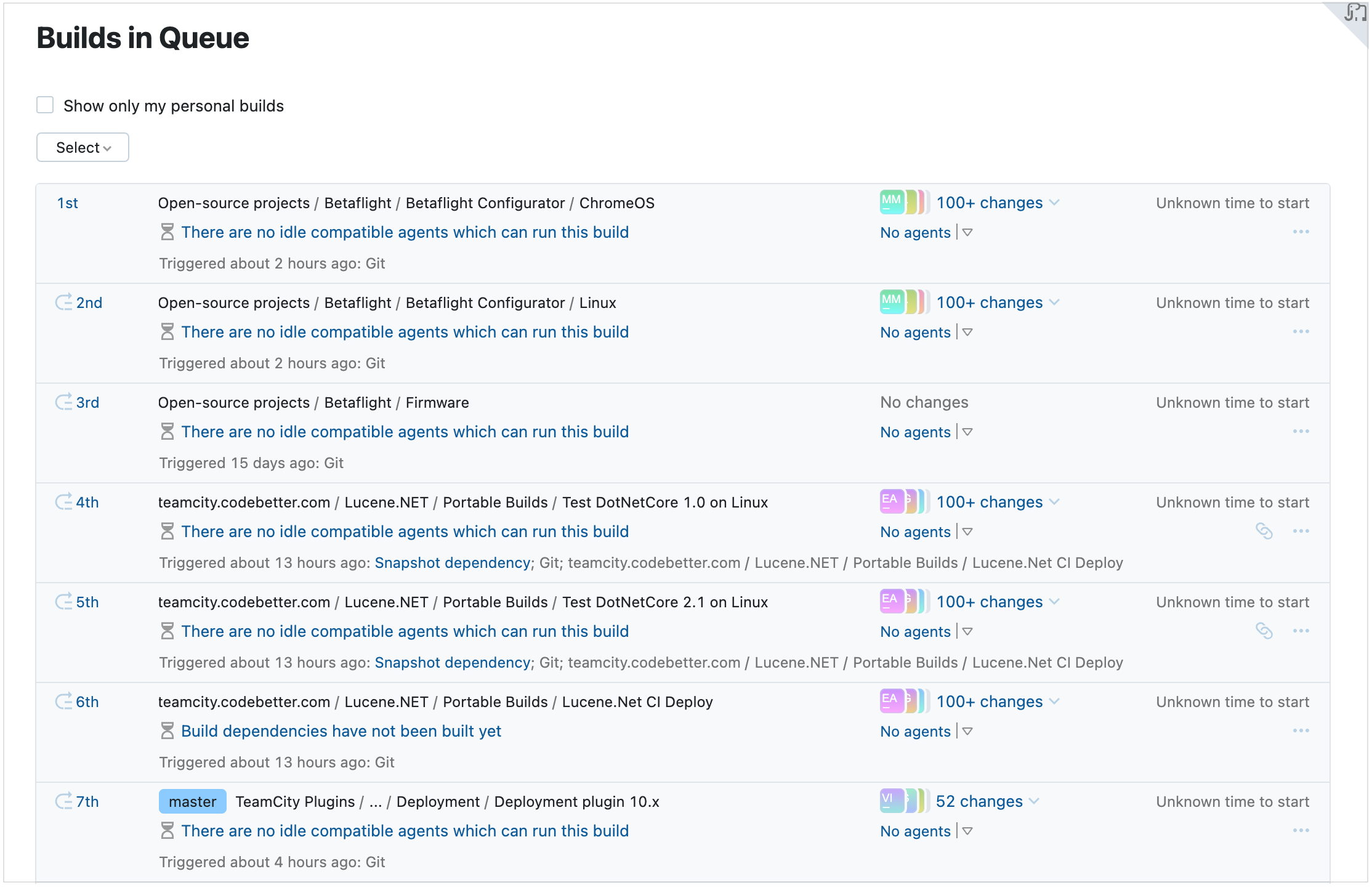The height and width of the screenshot is (890, 1372).
Task: Click dependency chain icon on 5th build
Action: coord(1264,631)
